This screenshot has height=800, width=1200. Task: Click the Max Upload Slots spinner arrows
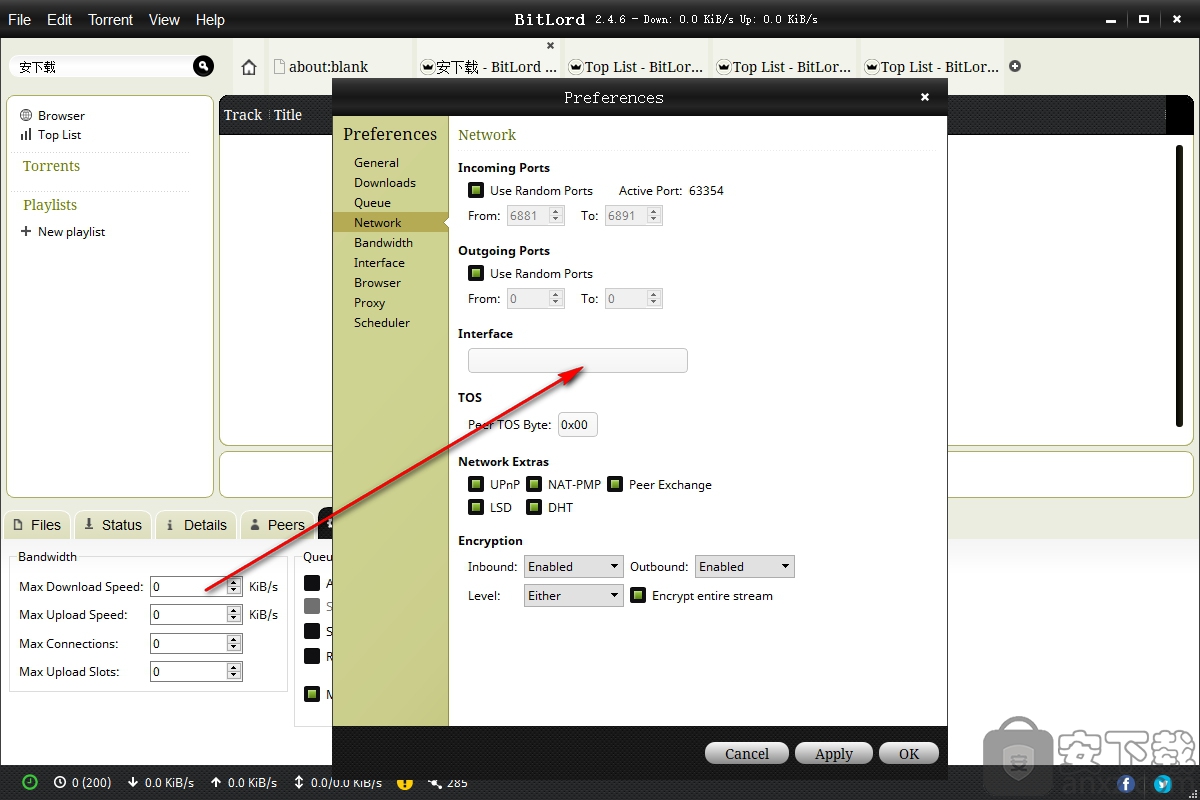tap(234, 671)
